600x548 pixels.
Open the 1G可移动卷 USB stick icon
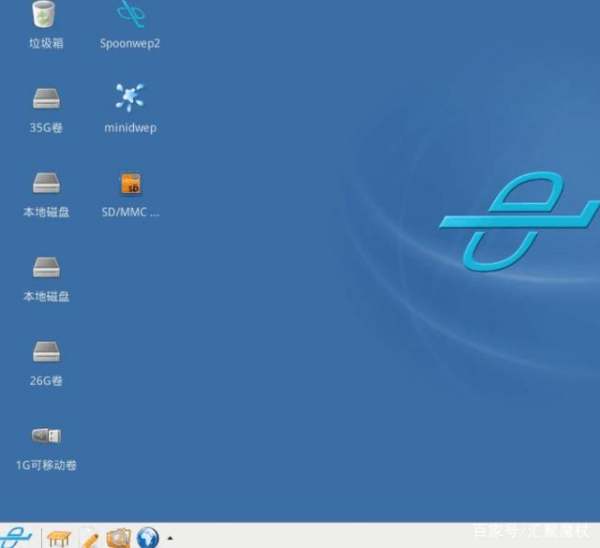[46, 435]
